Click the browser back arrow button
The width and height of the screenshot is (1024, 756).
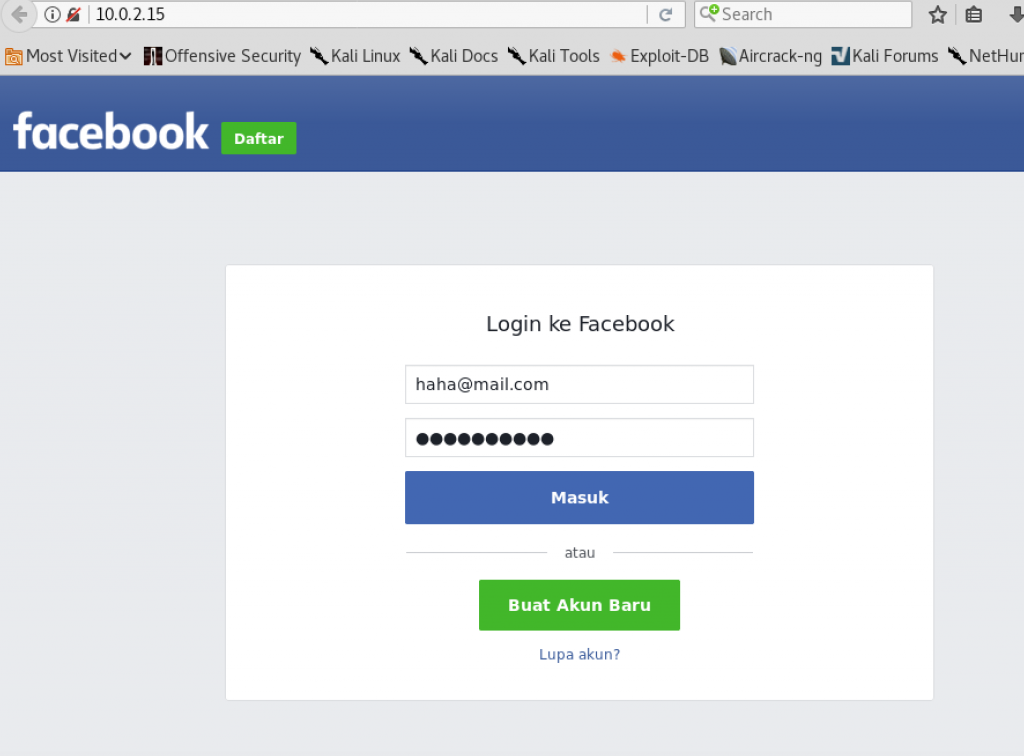click(18, 14)
